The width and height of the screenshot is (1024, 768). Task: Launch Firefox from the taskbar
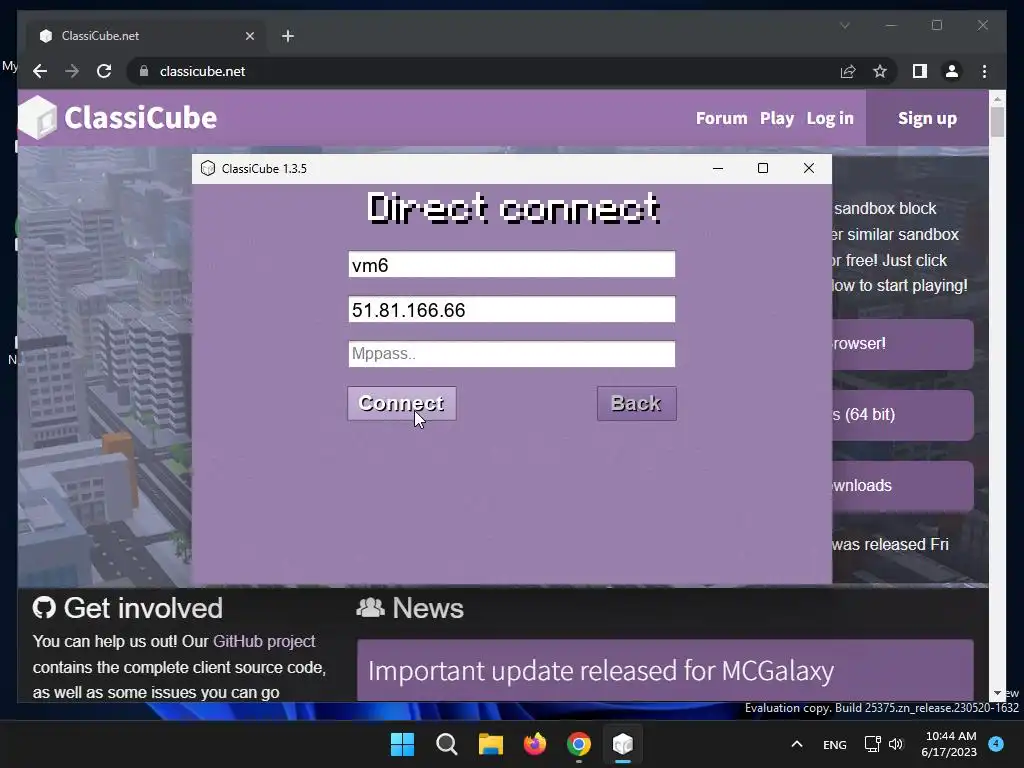pyautogui.click(x=535, y=744)
